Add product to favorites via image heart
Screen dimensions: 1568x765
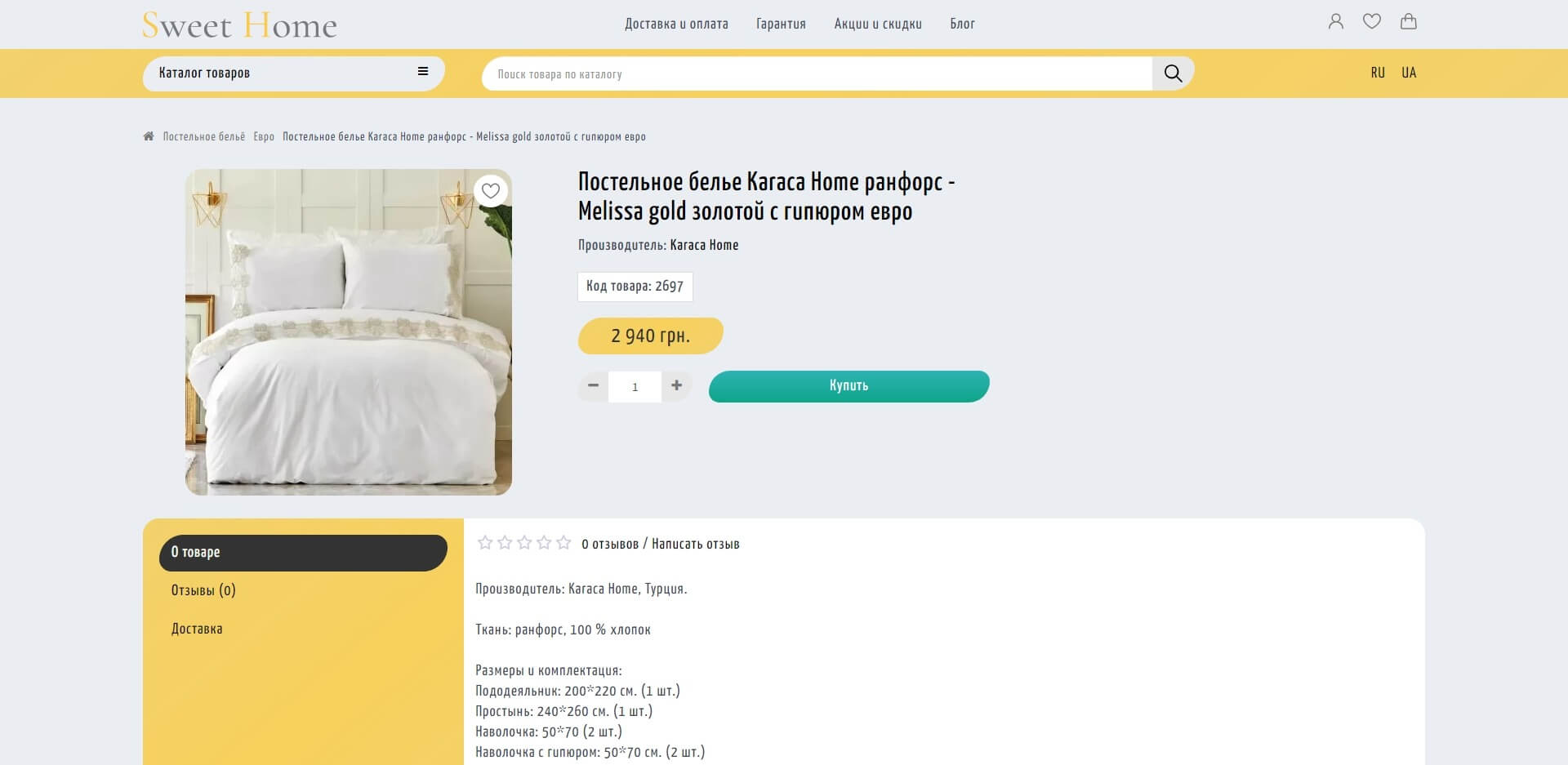(x=491, y=191)
